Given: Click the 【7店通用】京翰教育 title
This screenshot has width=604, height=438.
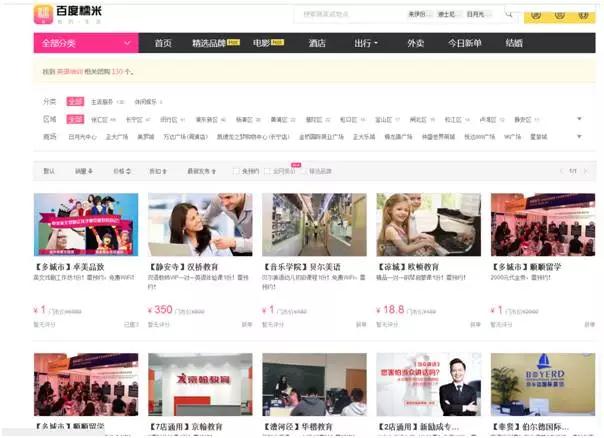Looking at the screenshot, I should click(x=186, y=427).
